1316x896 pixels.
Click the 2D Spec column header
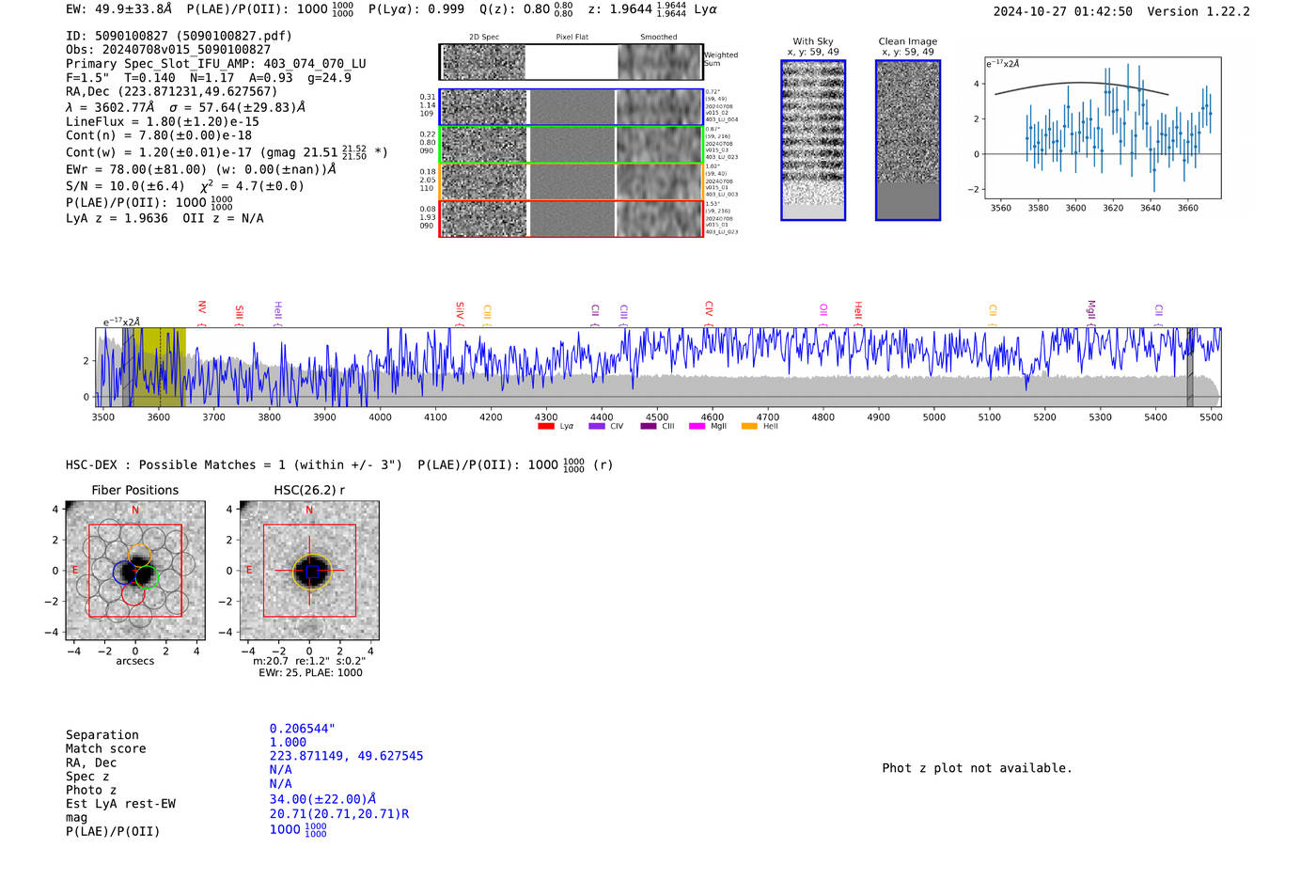(x=484, y=38)
